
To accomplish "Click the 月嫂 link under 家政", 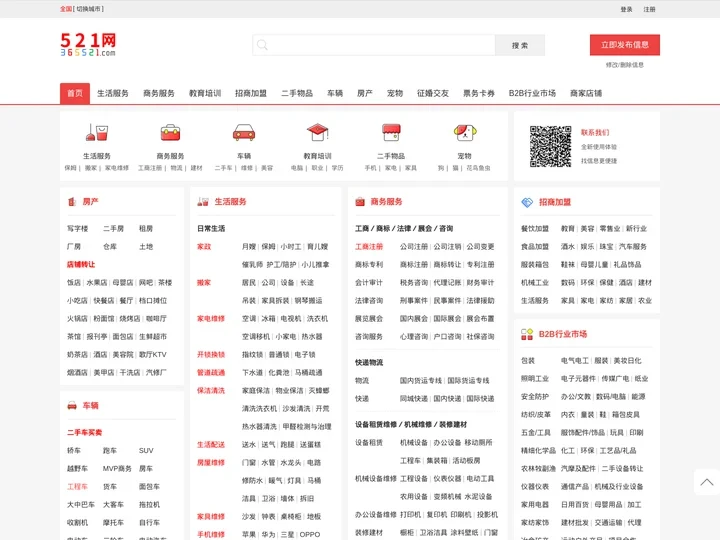I will (249, 247).
